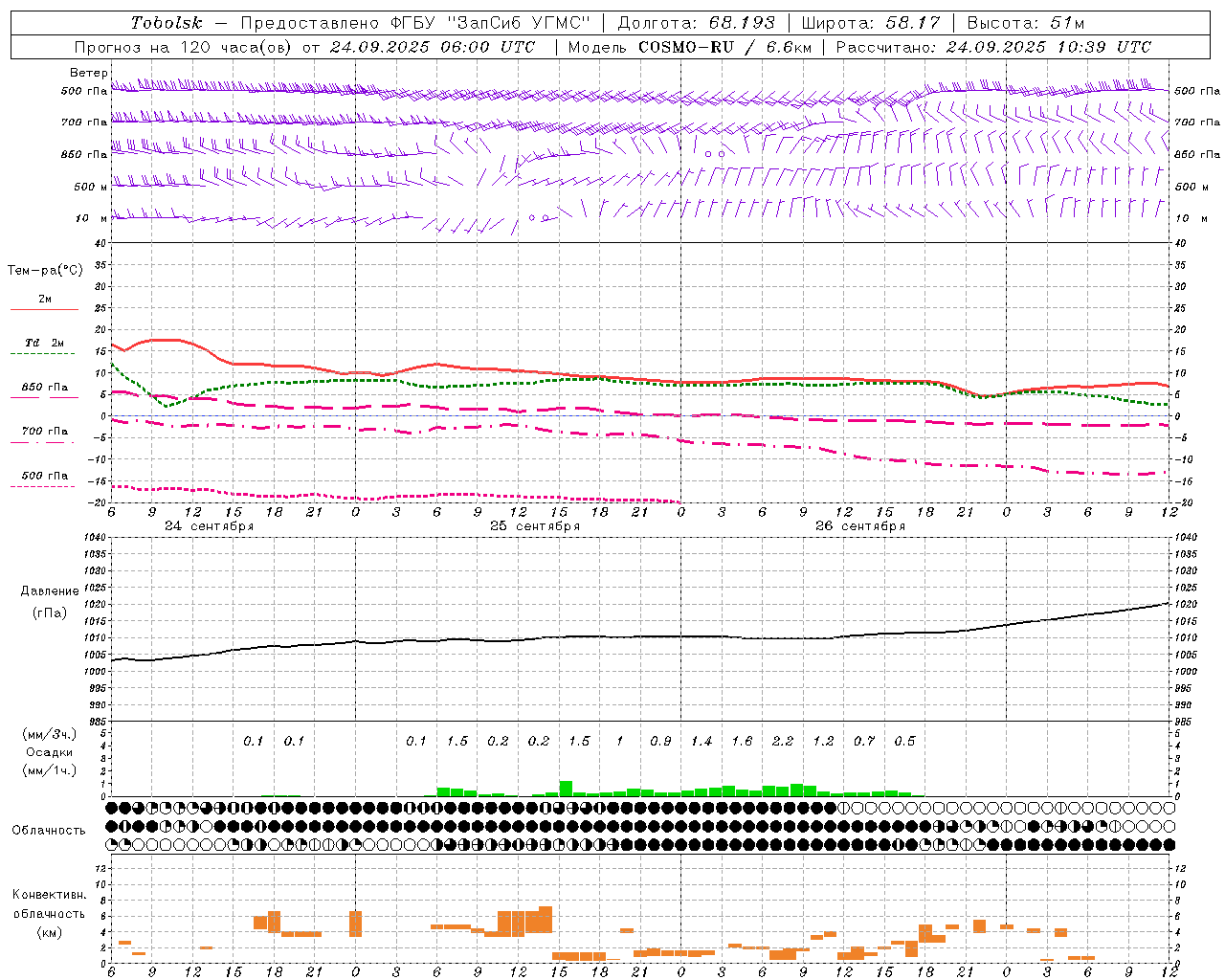Select the pink dotted 500 гПа temperature legend line

click(43, 486)
